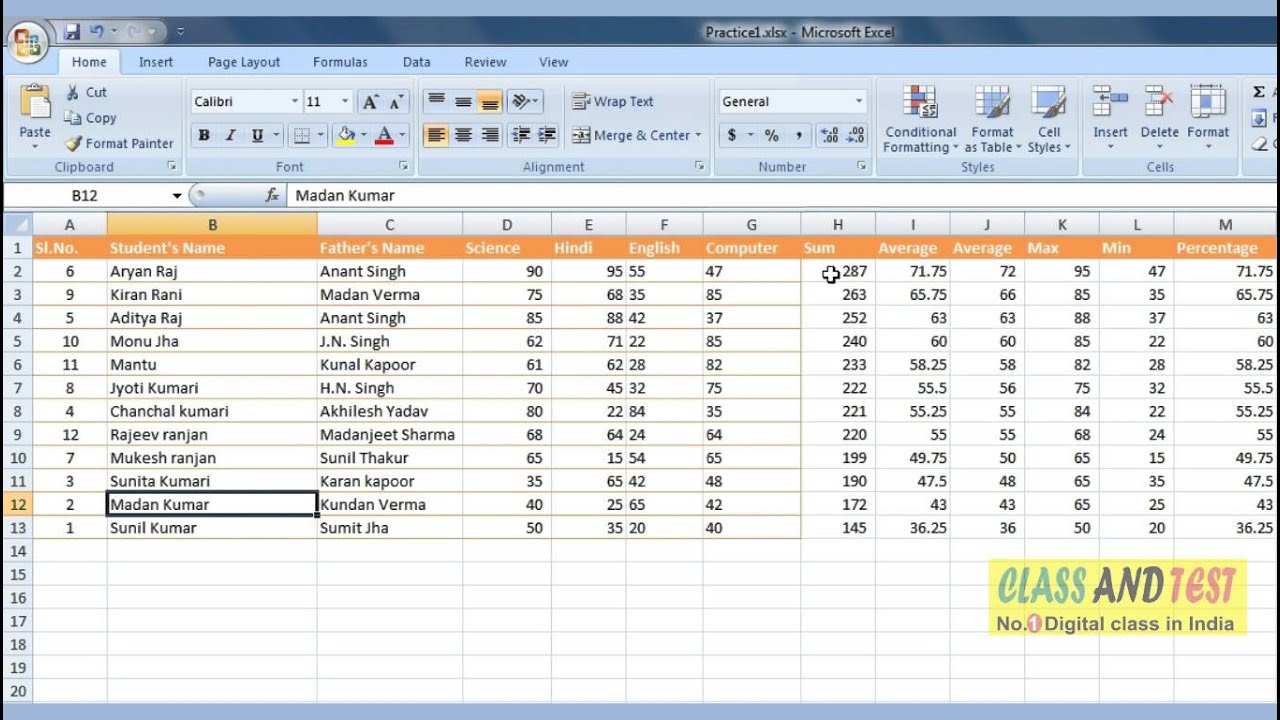Open the font size dropdown
This screenshot has height=720, width=1280.
click(345, 102)
